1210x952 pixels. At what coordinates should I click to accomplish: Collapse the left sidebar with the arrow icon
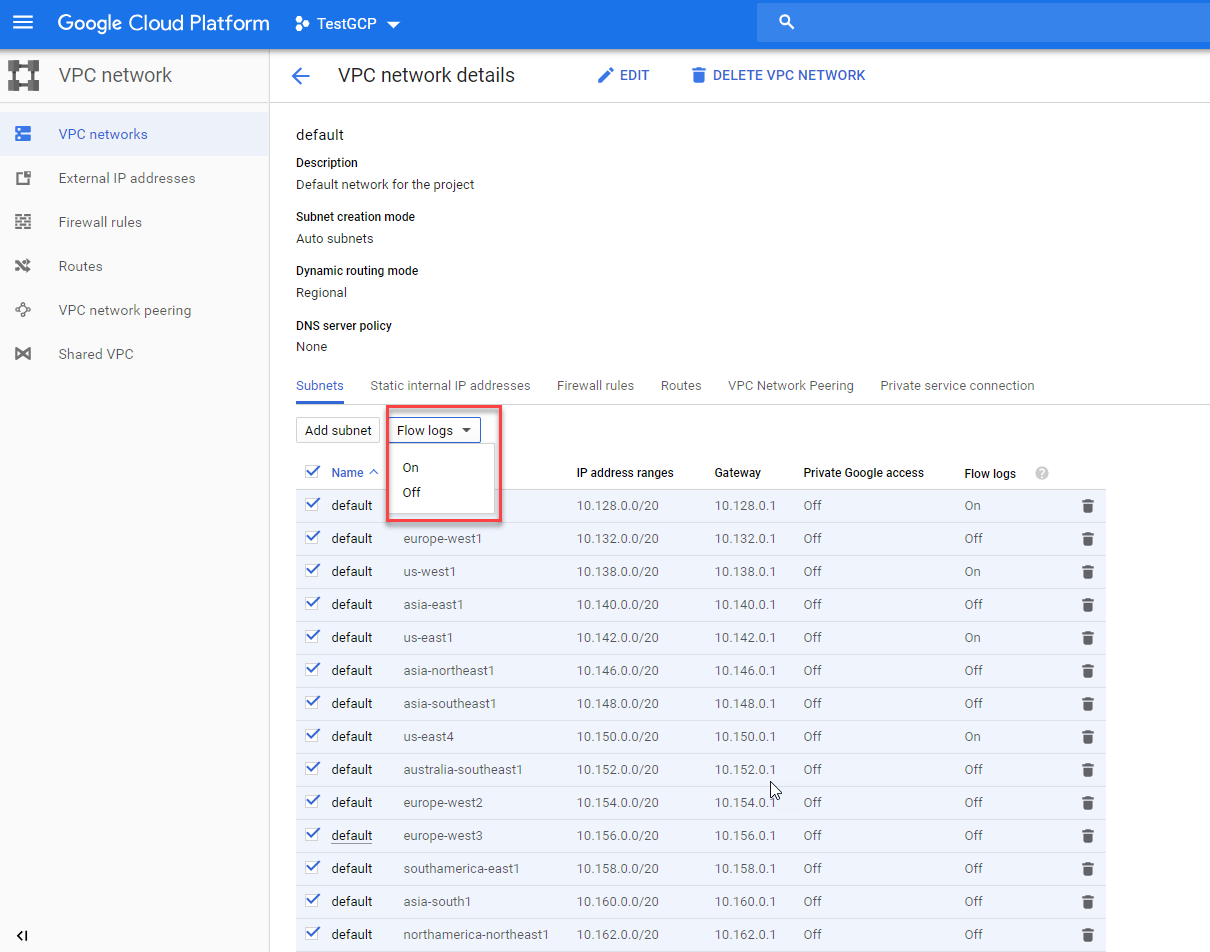(x=22, y=936)
